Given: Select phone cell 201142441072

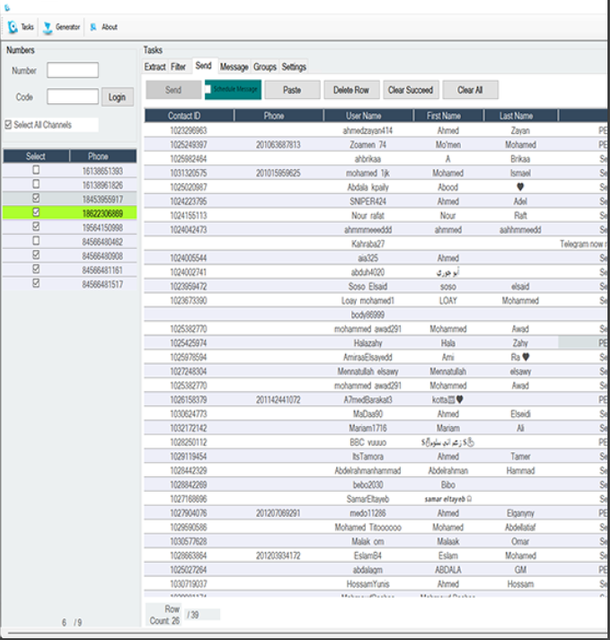Looking at the screenshot, I should coord(278,400).
